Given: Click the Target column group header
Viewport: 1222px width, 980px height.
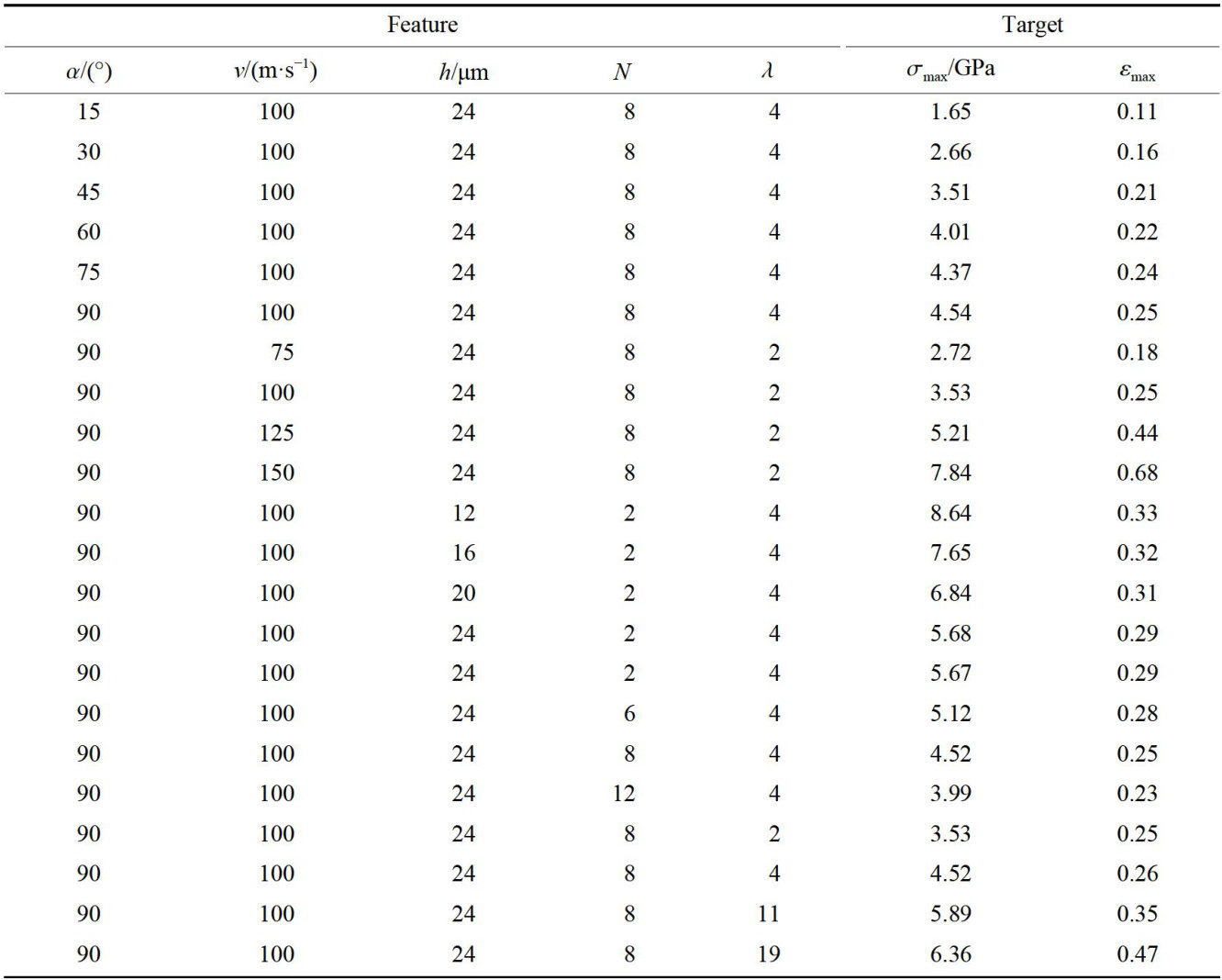Looking at the screenshot, I should click(1032, 25).
